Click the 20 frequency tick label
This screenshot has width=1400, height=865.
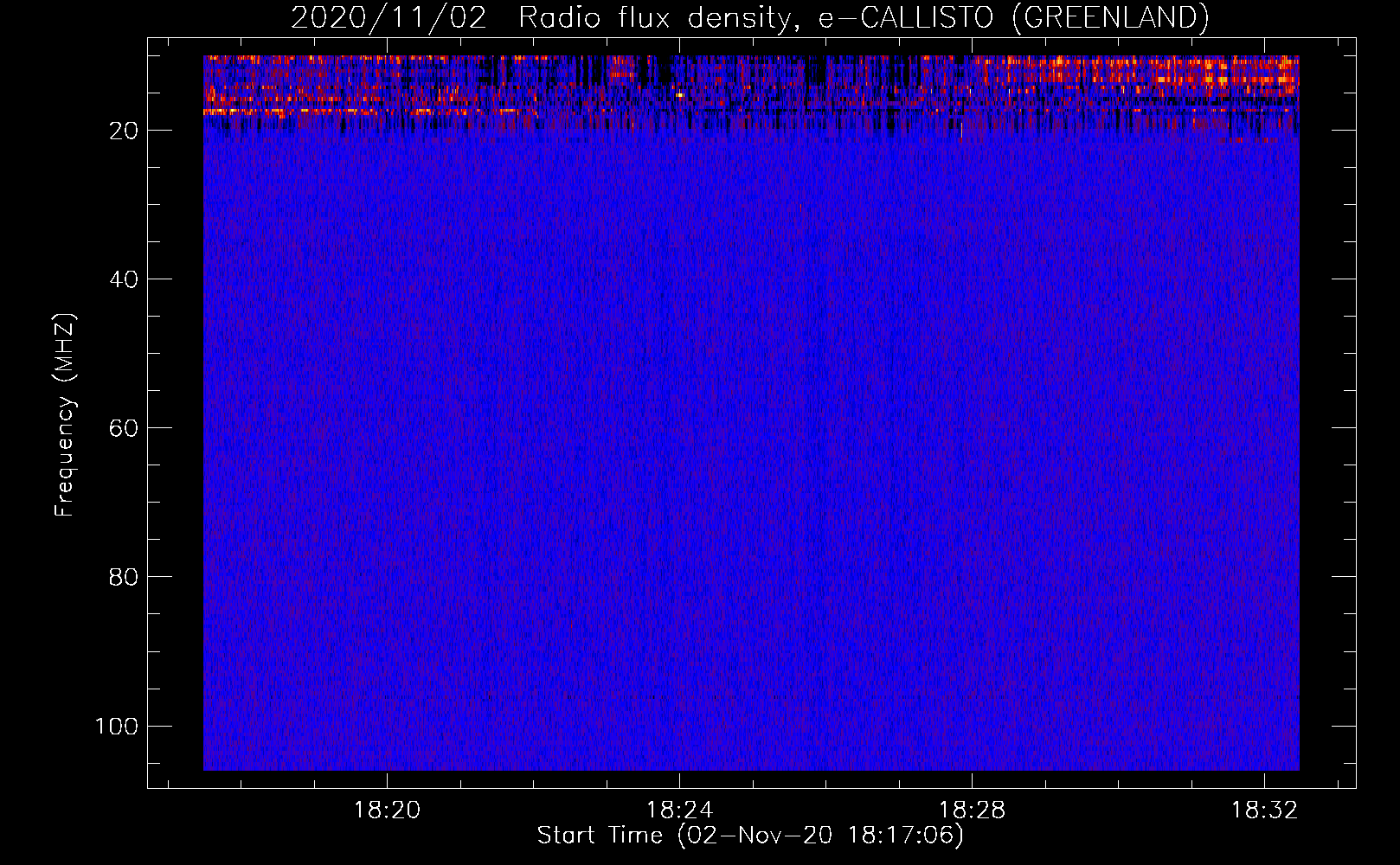(x=124, y=131)
